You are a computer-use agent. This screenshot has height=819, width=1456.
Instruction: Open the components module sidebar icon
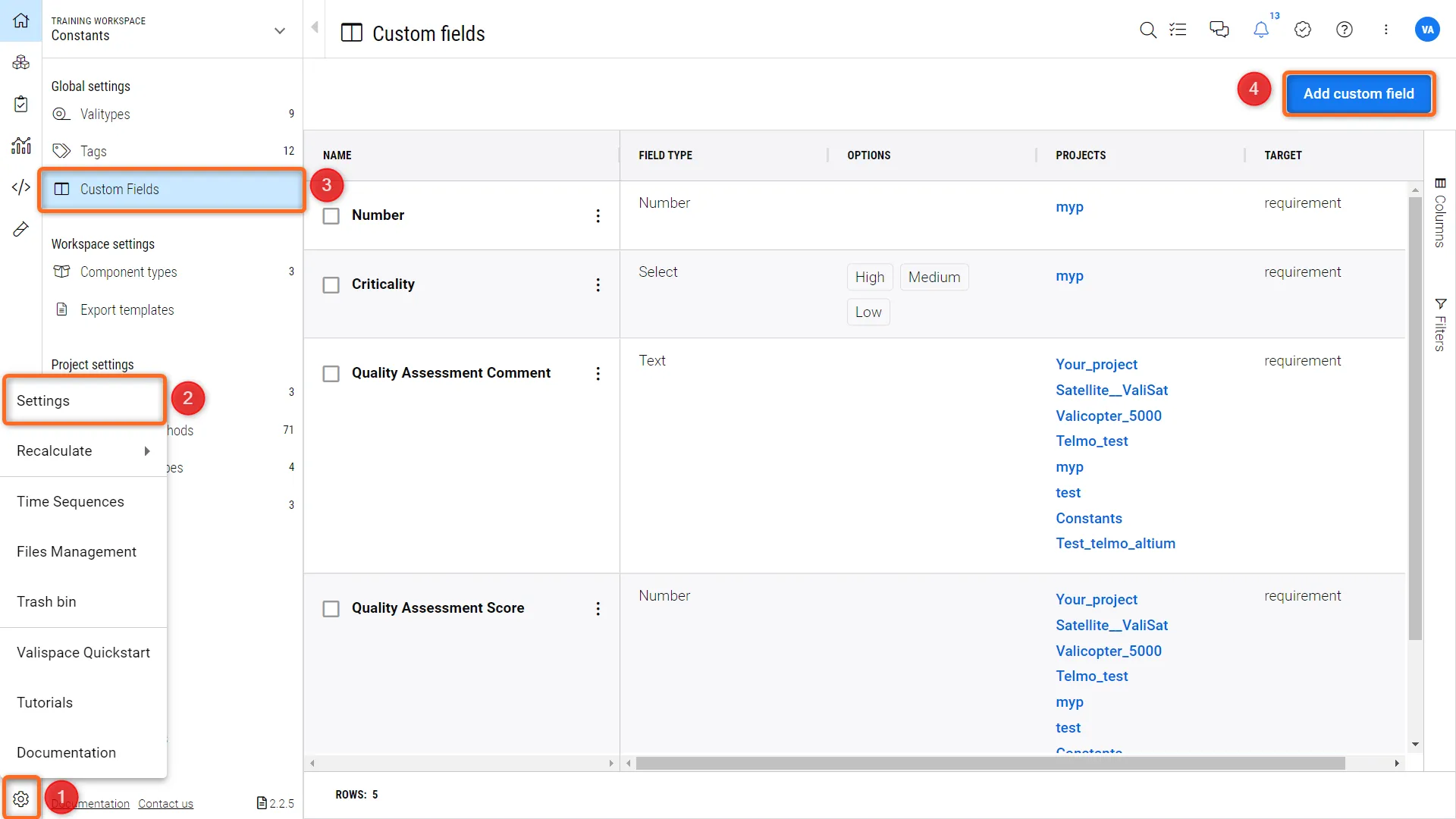point(21,62)
